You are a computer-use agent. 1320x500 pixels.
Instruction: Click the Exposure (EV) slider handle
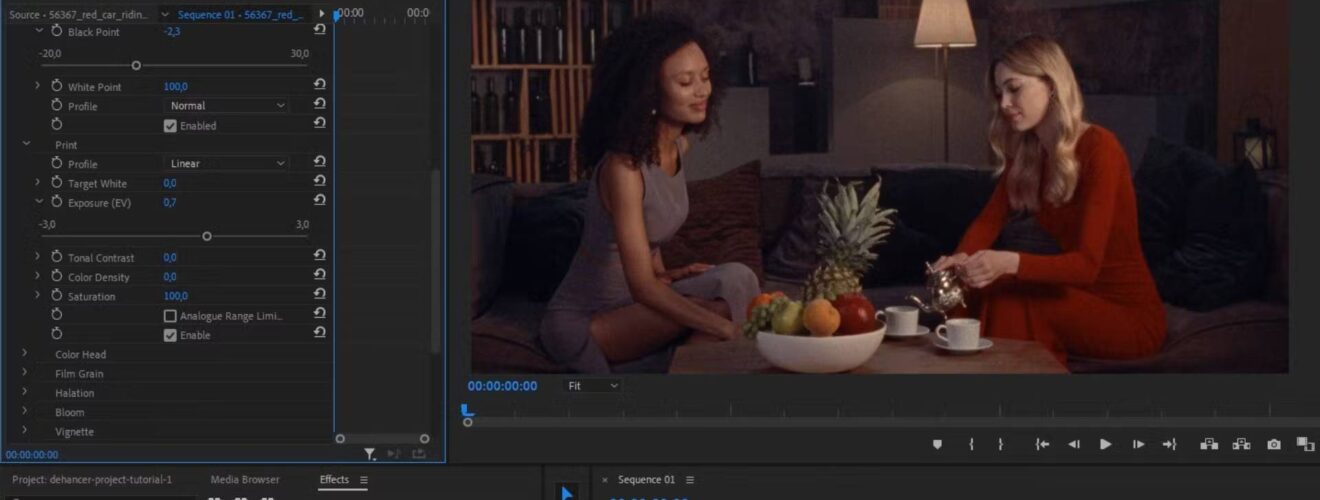(207, 237)
